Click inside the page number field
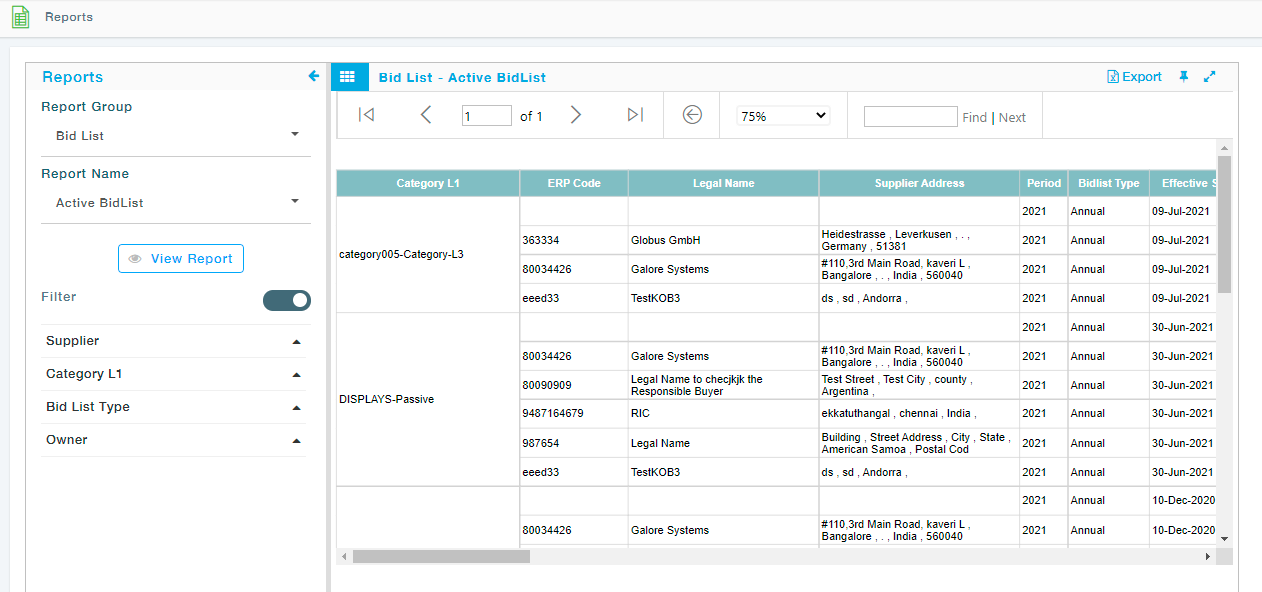The width and height of the screenshot is (1262, 592). pyautogui.click(x=487, y=115)
